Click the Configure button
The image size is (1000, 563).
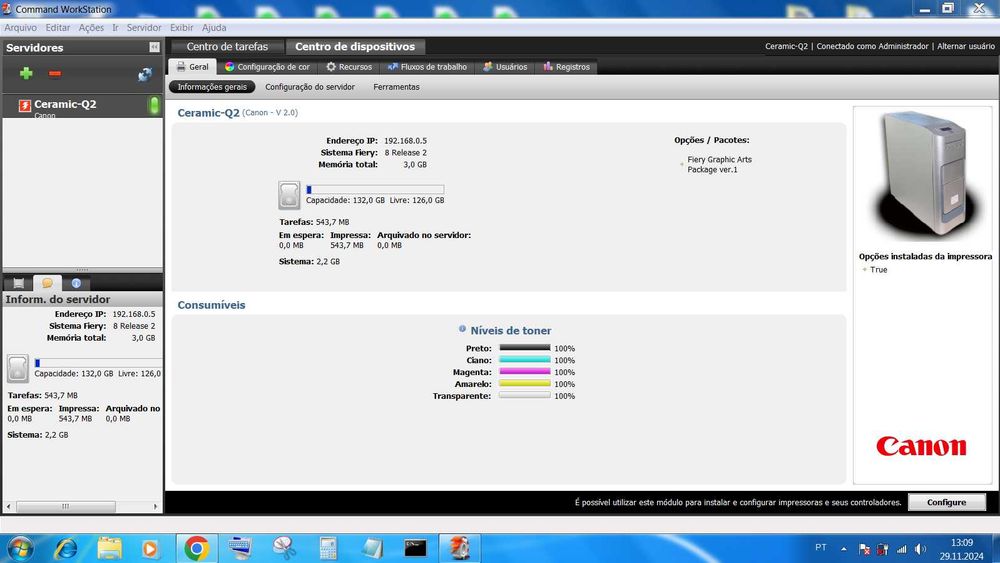click(946, 502)
